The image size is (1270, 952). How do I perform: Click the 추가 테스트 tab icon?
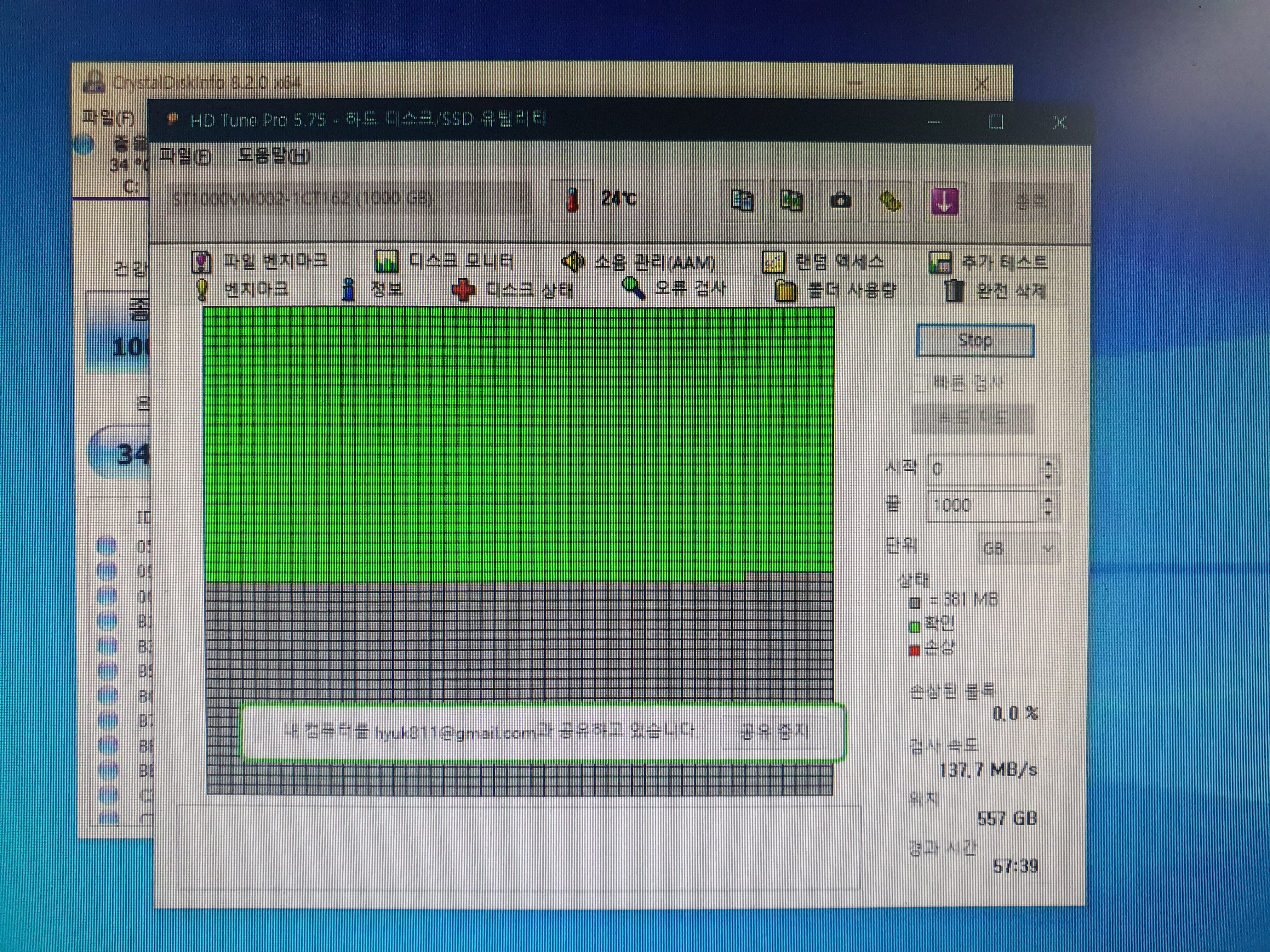point(940,263)
